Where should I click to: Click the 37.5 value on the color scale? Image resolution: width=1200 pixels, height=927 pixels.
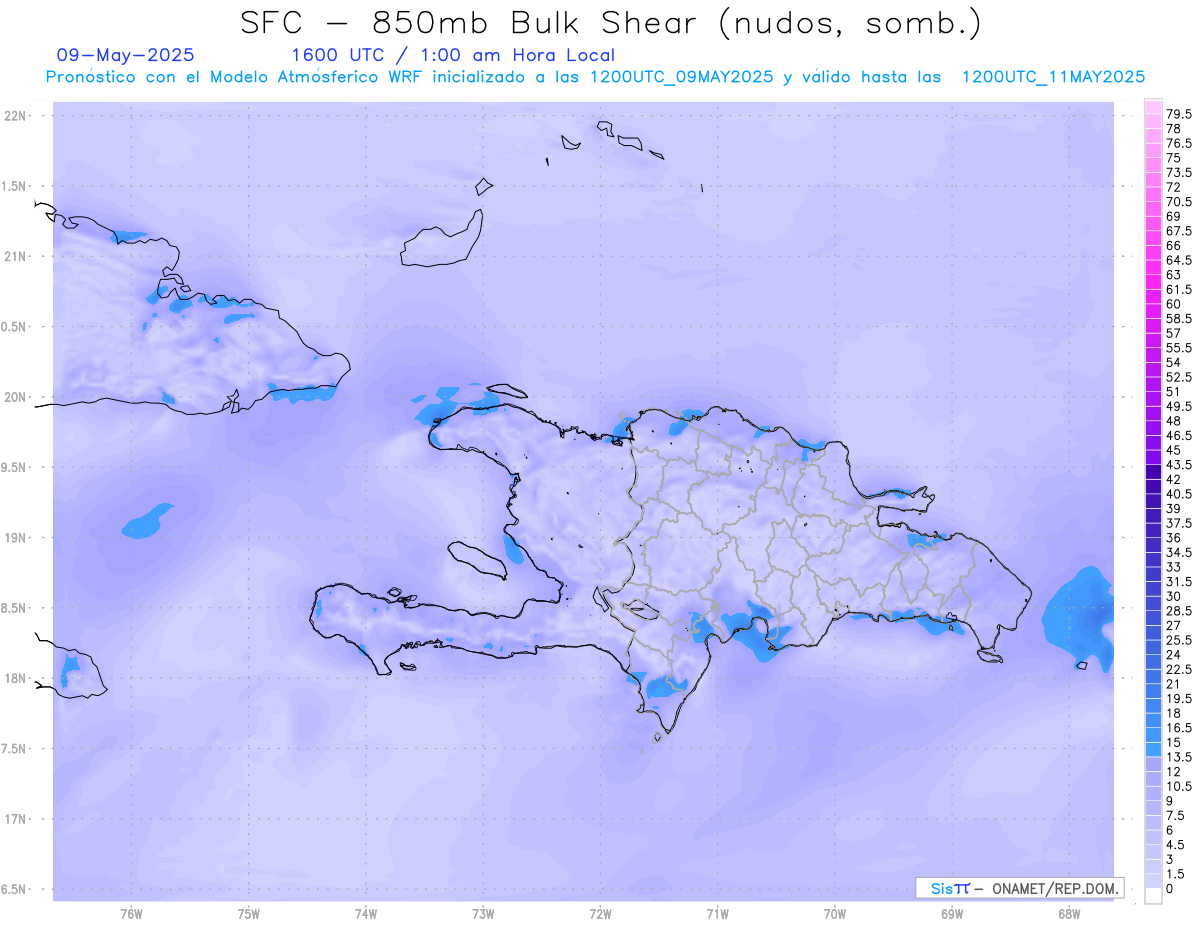1179,523
